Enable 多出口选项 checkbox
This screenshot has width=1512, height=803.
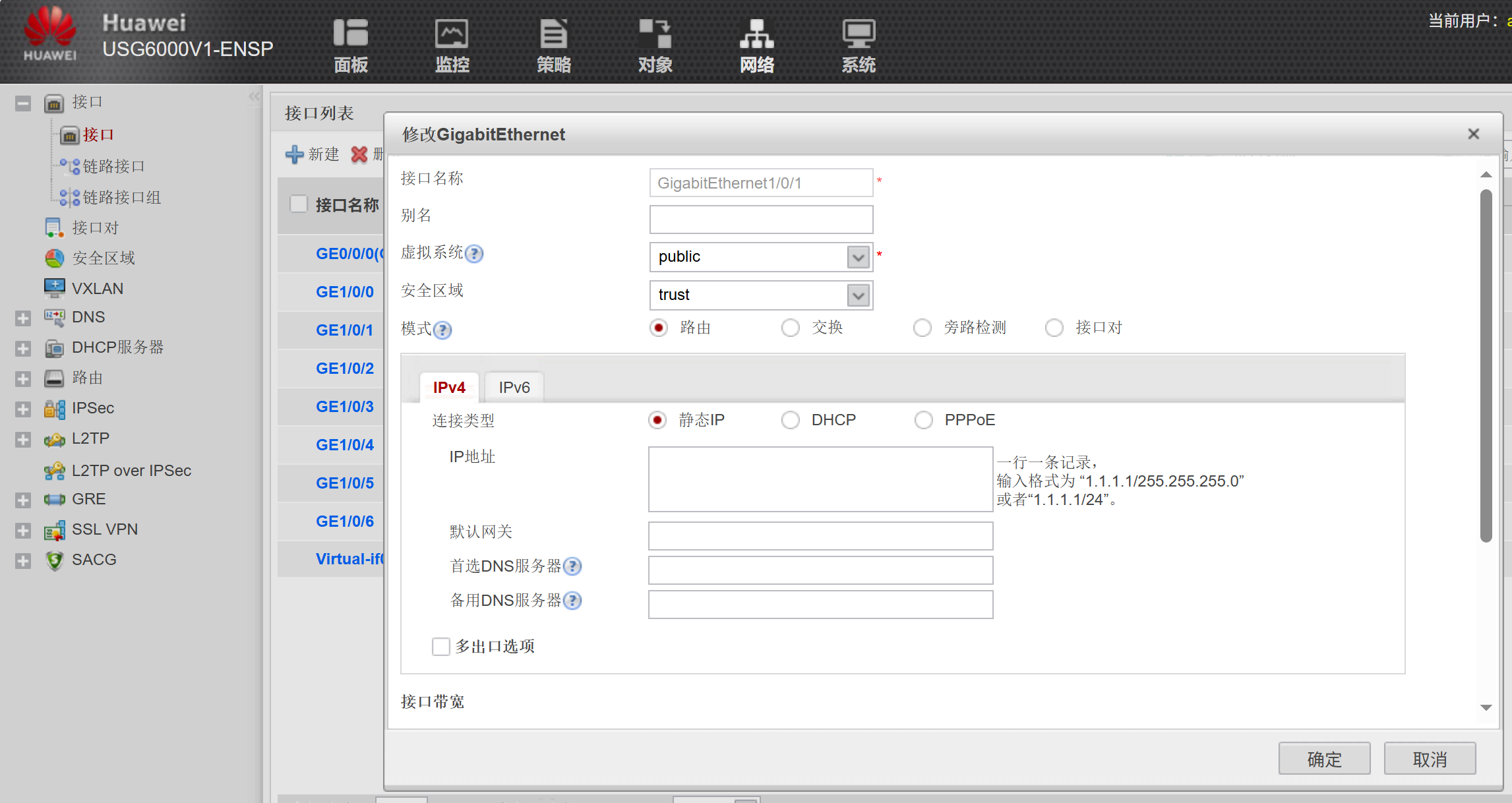[x=440, y=646]
